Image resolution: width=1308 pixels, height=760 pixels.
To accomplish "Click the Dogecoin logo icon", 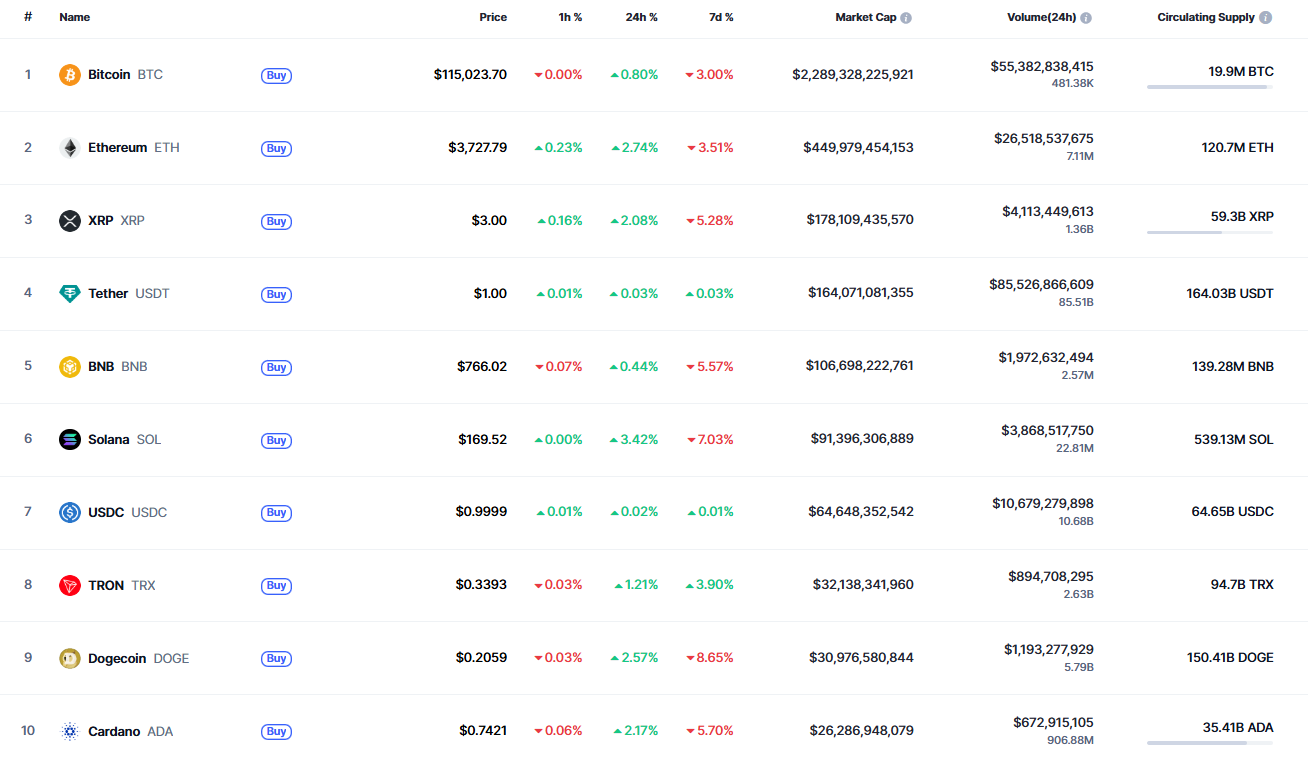I will point(70,659).
